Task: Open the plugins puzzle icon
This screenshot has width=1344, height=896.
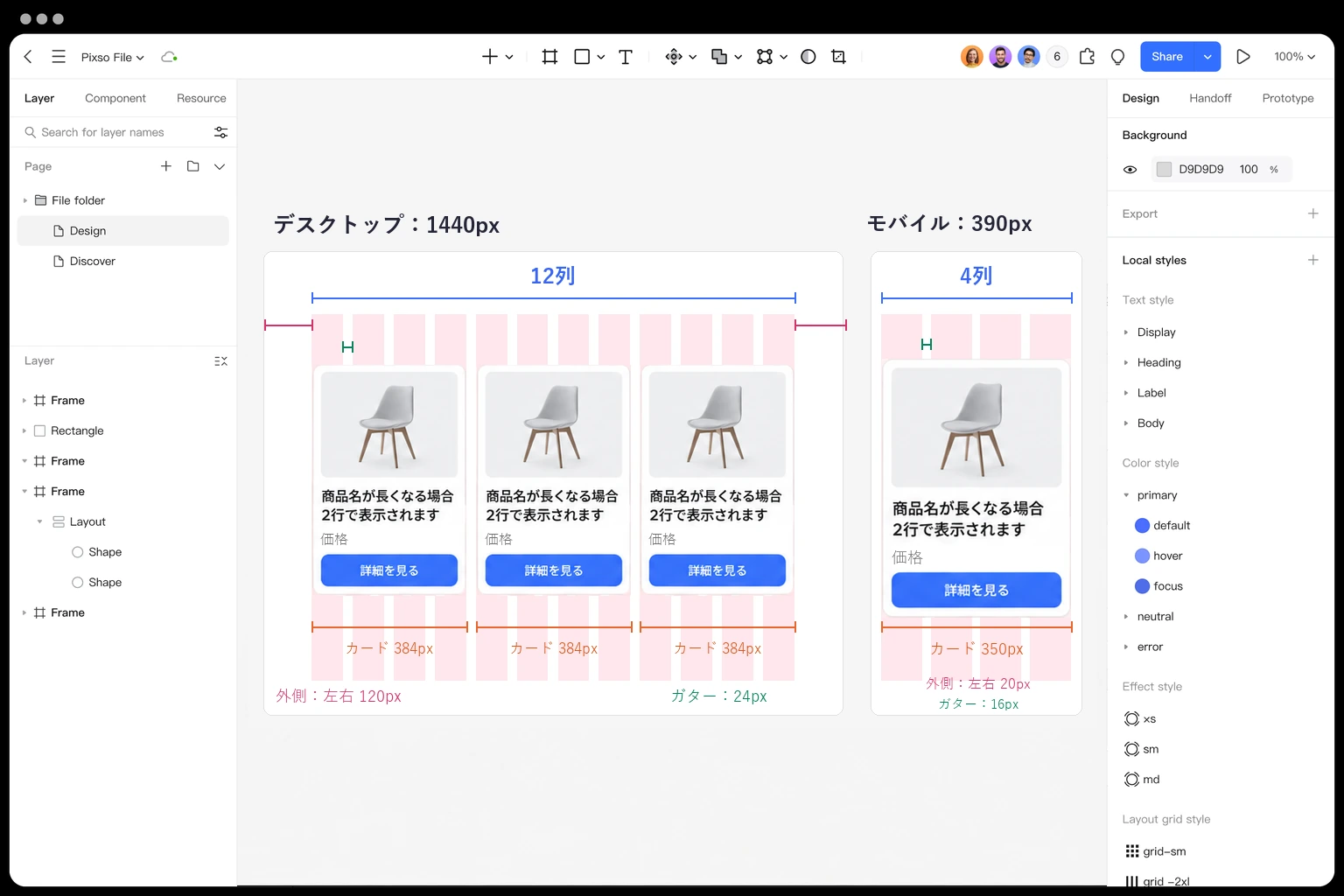Action: click(x=1087, y=57)
